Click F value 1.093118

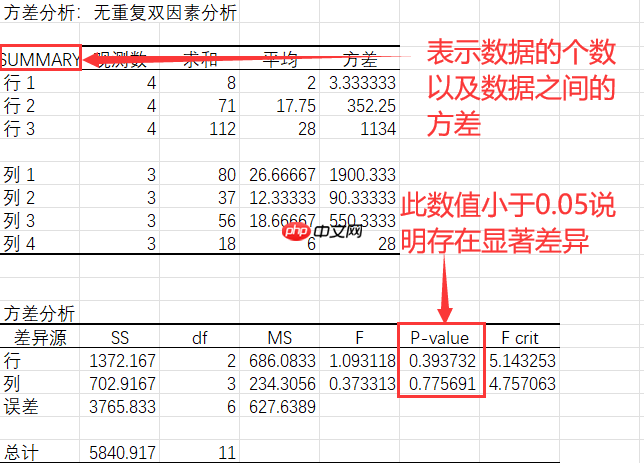tap(362, 361)
